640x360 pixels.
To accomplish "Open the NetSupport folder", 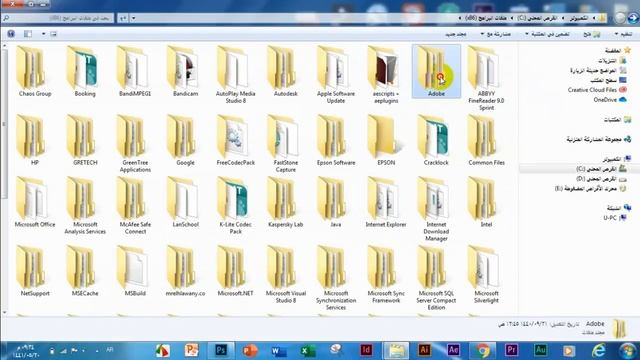I will (35, 271).
